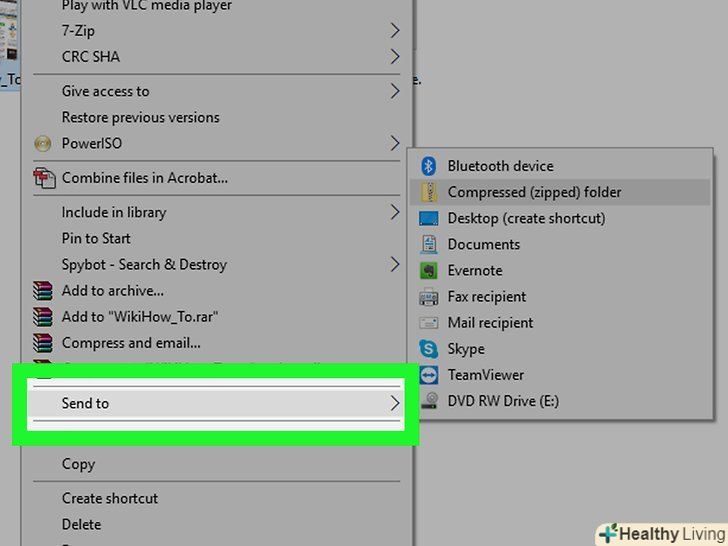Screen dimensions: 728x546
Task: Select Play with VLC media player
Action: [x=147, y=6]
